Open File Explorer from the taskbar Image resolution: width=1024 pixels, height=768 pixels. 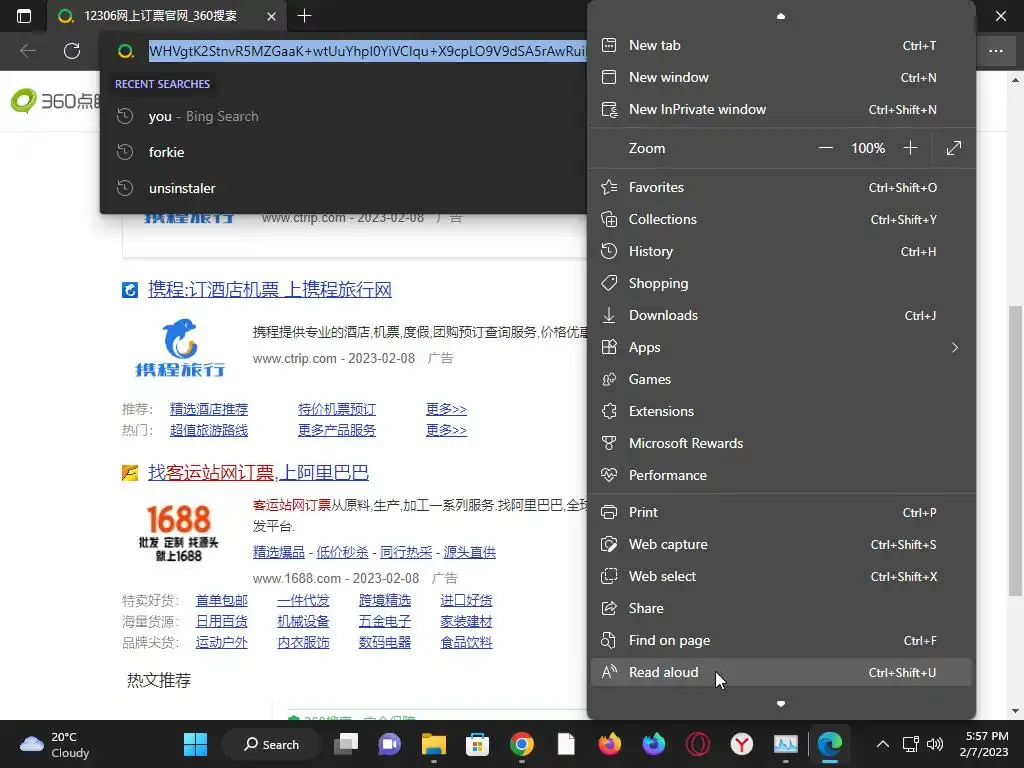[434, 744]
